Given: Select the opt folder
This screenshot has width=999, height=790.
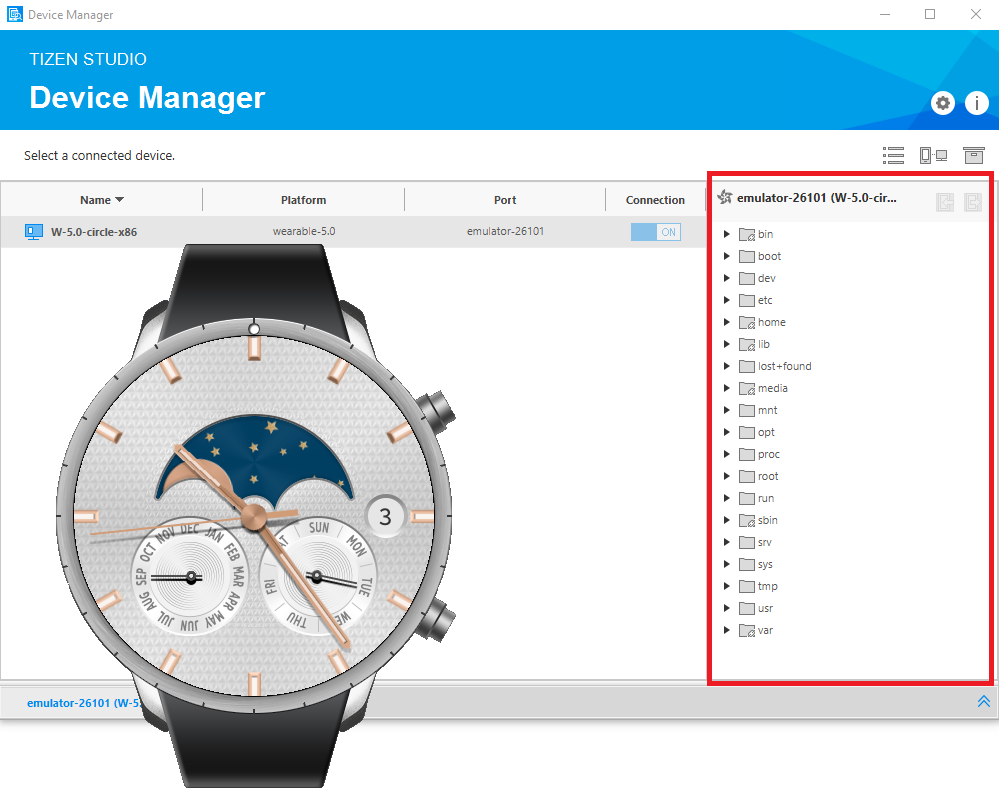Looking at the screenshot, I should (766, 433).
